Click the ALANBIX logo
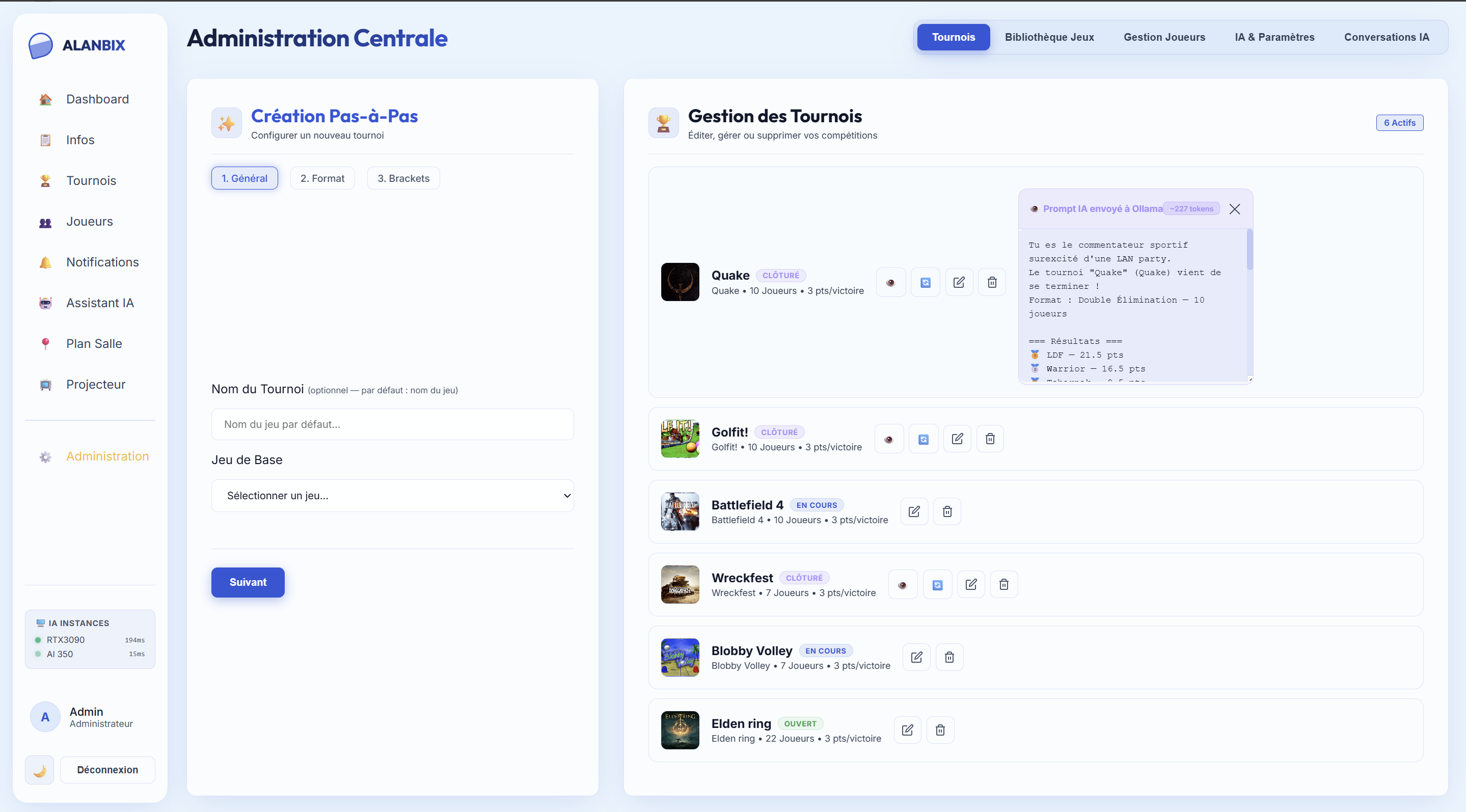Screen dimensions: 1466x812 [x=77, y=45]
